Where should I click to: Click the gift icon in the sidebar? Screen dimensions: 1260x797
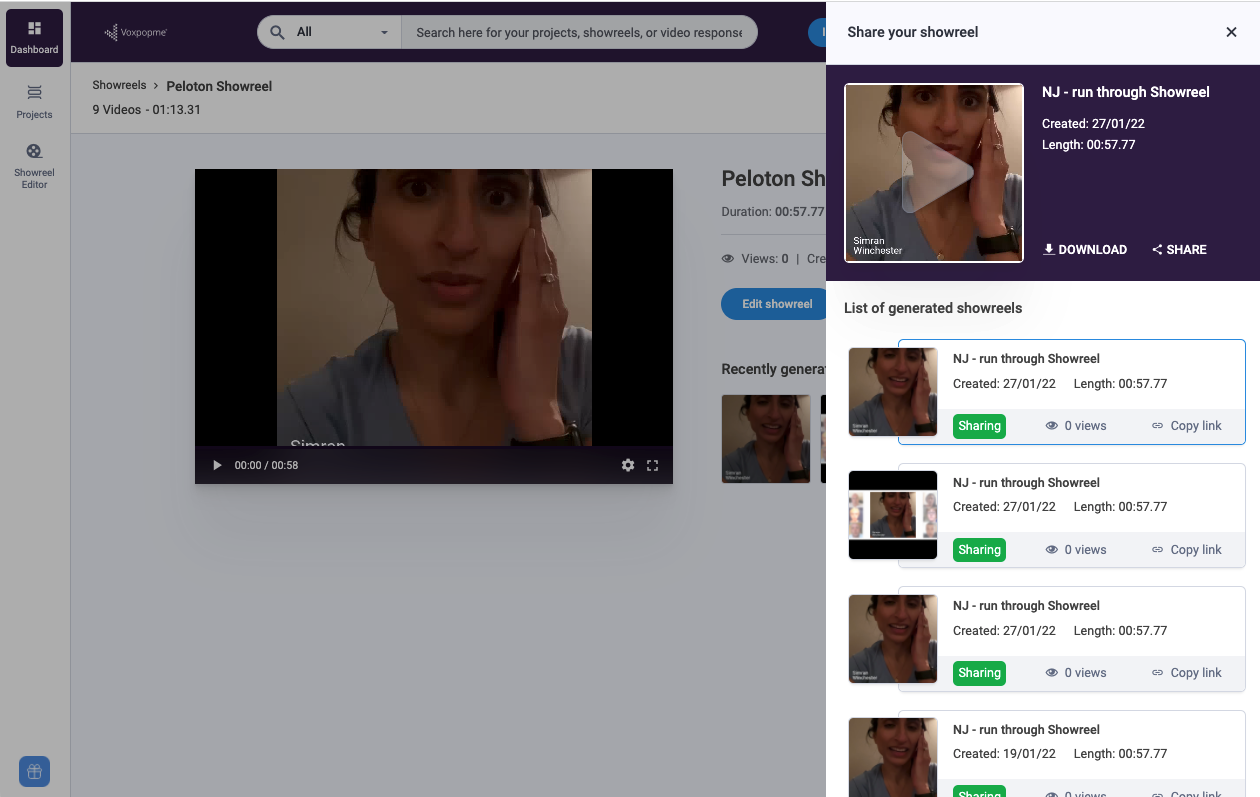tap(34, 771)
